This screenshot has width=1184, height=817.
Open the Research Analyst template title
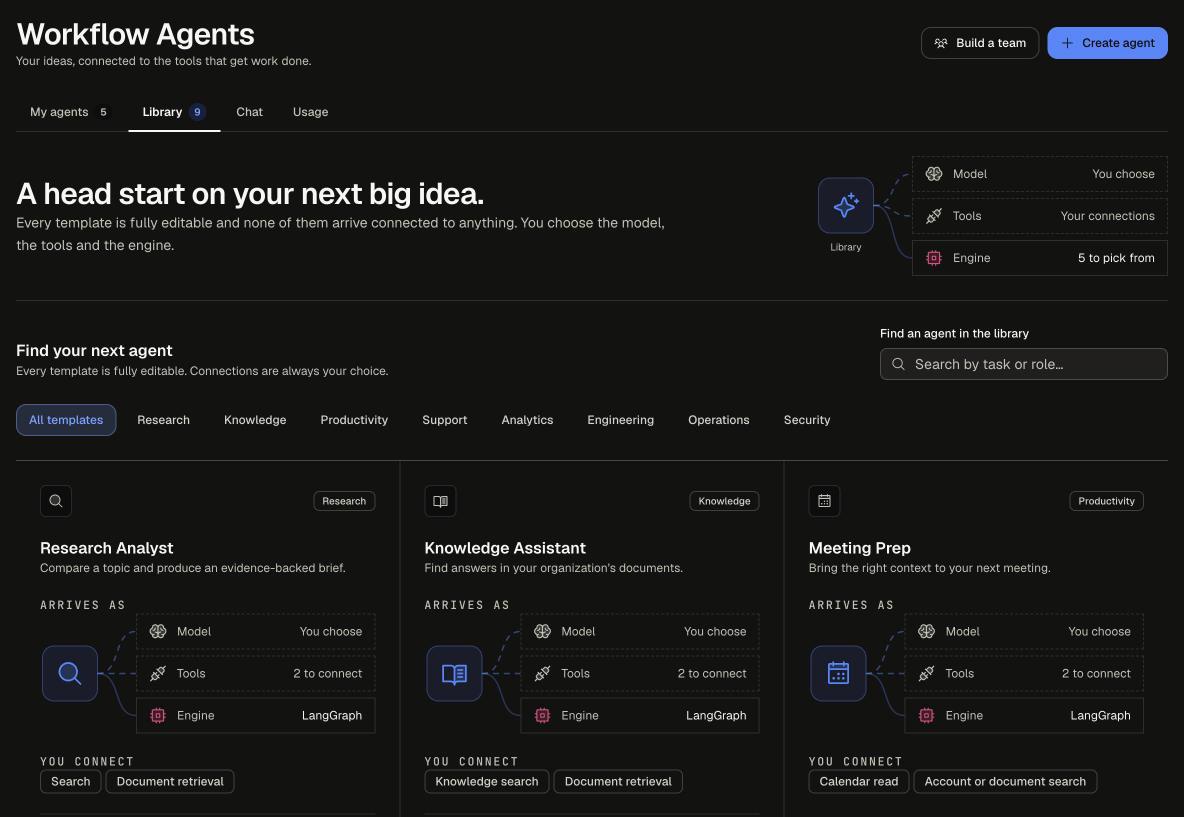(x=106, y=548)
